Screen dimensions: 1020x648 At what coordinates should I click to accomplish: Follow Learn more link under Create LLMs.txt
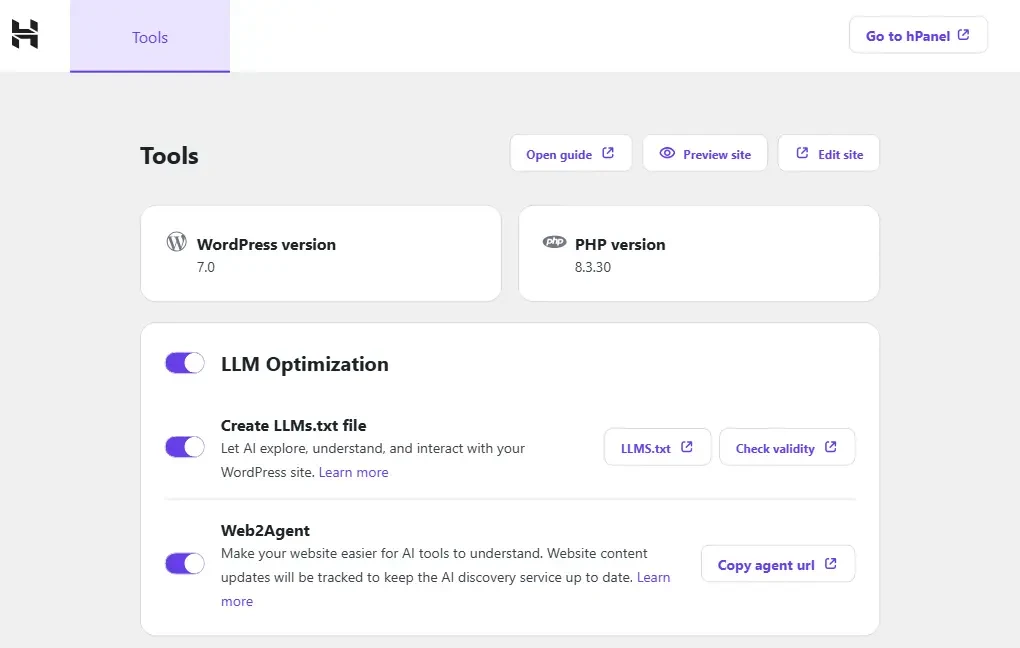tap(353, 472)
